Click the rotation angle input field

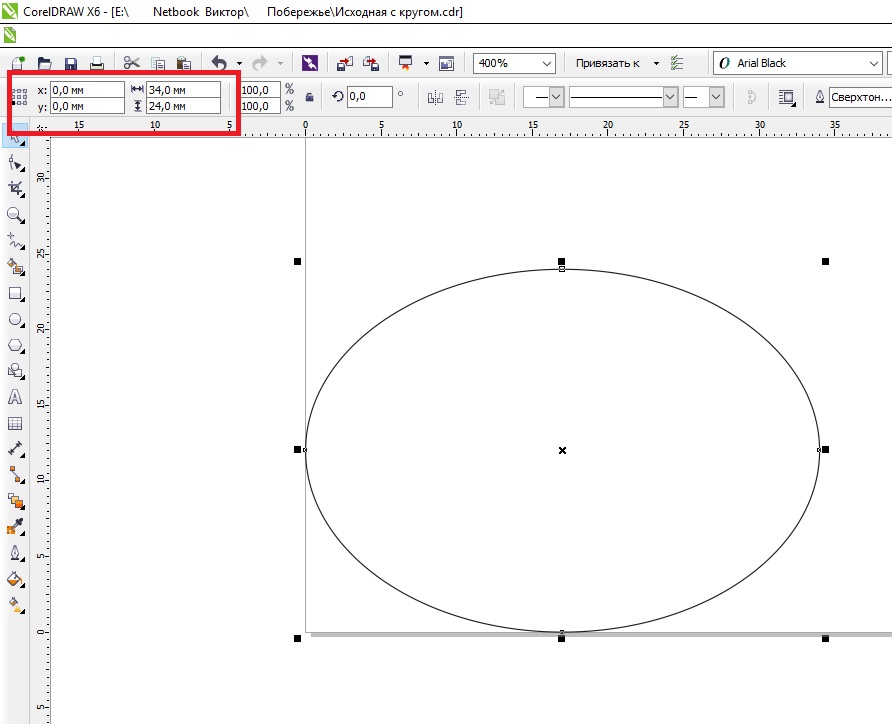[x=369, y=97]
